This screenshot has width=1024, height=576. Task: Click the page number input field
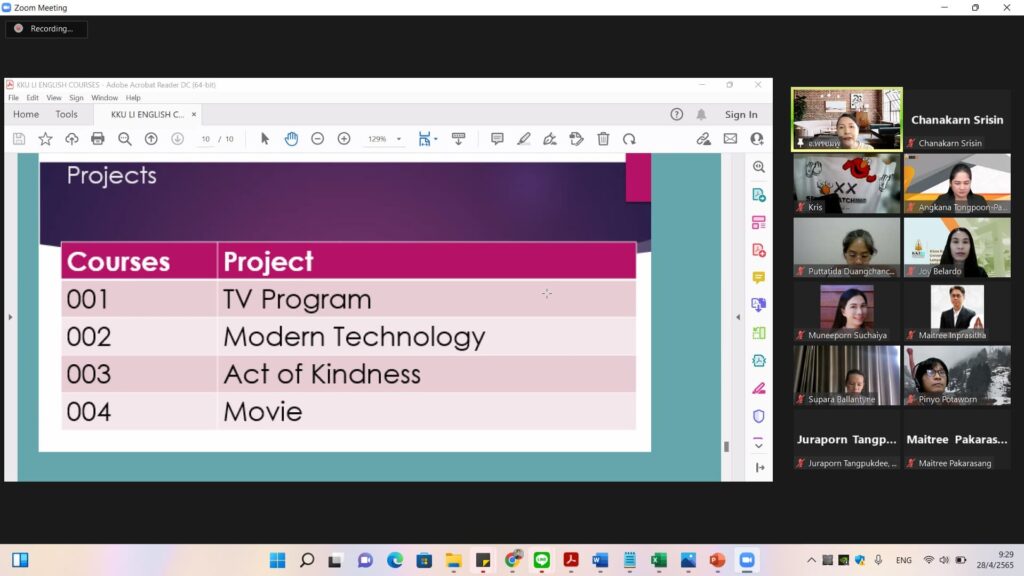click(x=206, y=139)
